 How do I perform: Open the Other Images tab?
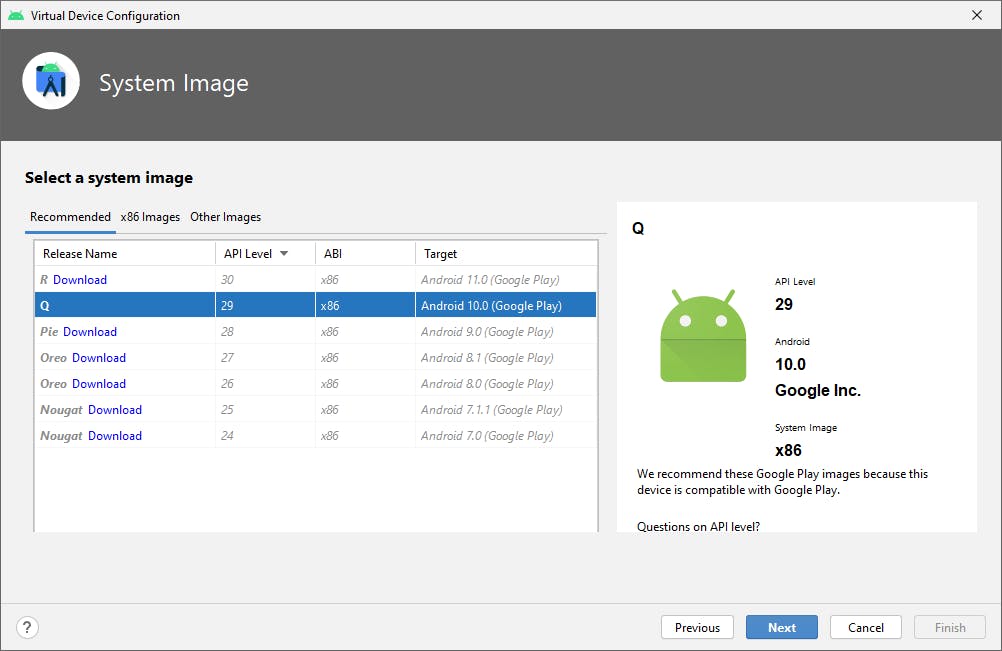tap(225, 217)
